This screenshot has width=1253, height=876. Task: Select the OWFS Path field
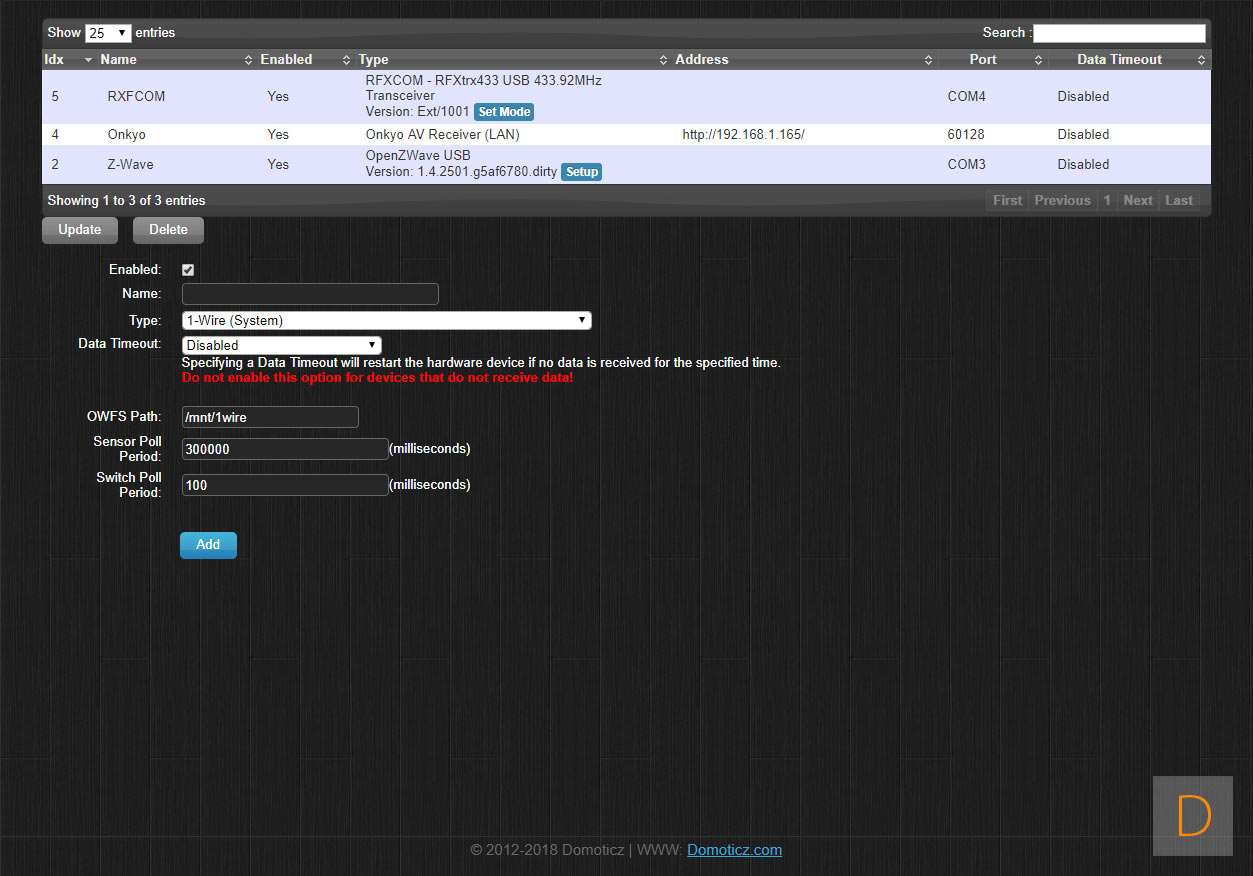pyautogui.click(x=270, y=417)
